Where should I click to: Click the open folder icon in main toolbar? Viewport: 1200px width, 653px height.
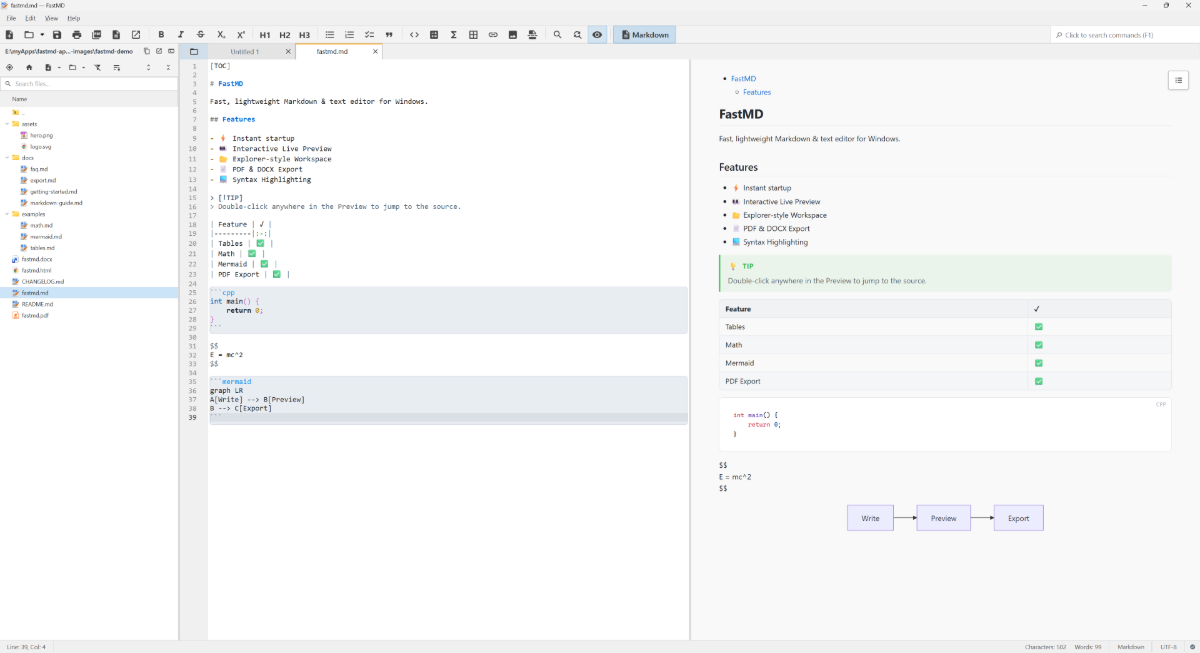pos(28,35)
